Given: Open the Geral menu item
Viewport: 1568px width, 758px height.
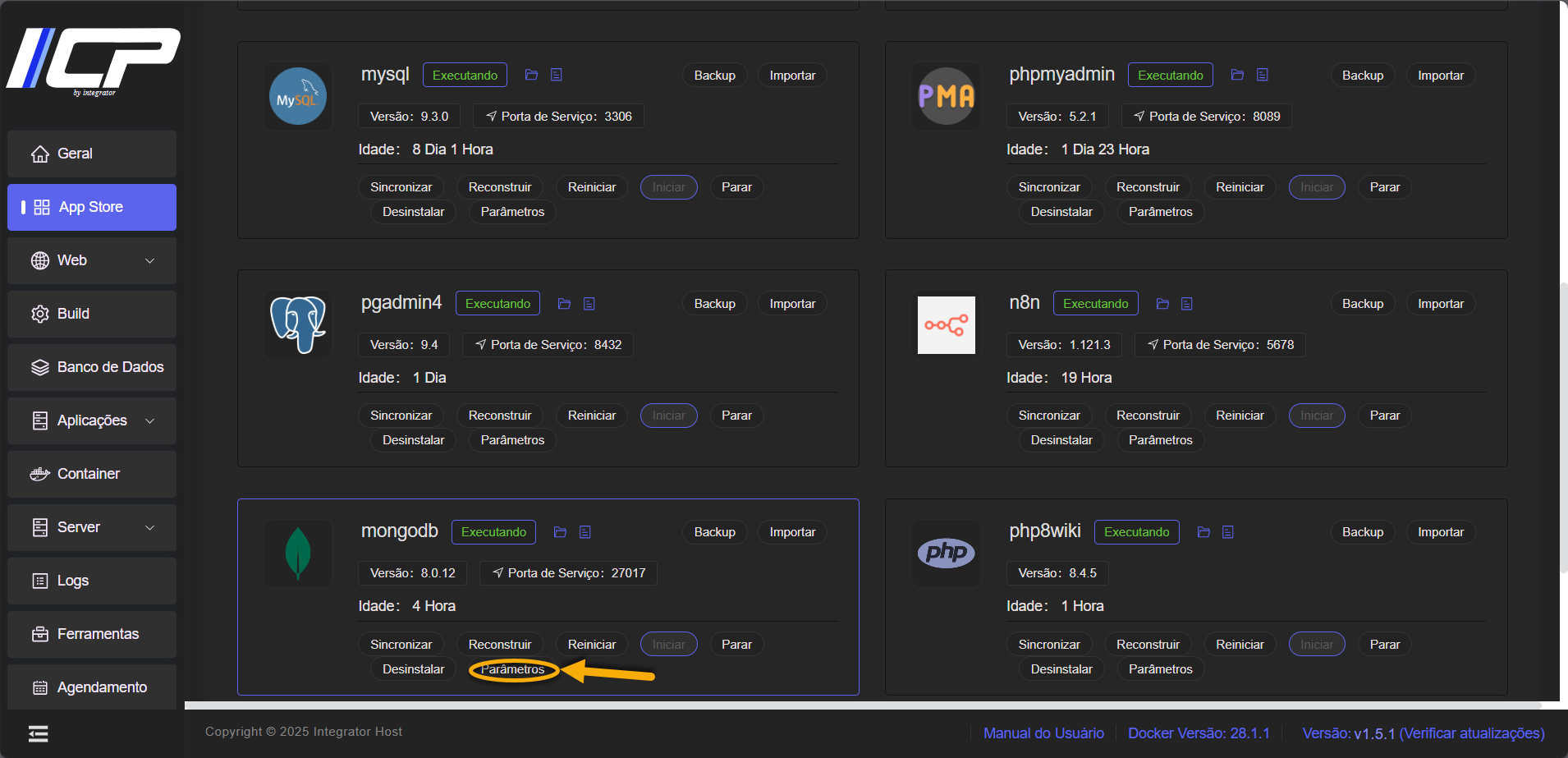Looking at the screenshot, I should tap(92, 154).
